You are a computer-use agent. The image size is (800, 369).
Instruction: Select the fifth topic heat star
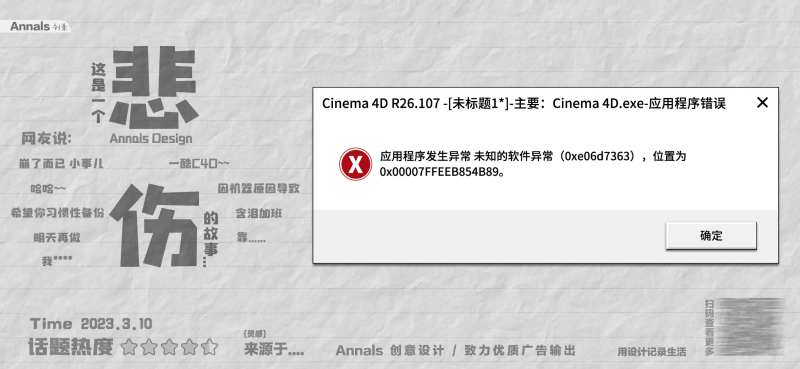click(x=209, y=348)
